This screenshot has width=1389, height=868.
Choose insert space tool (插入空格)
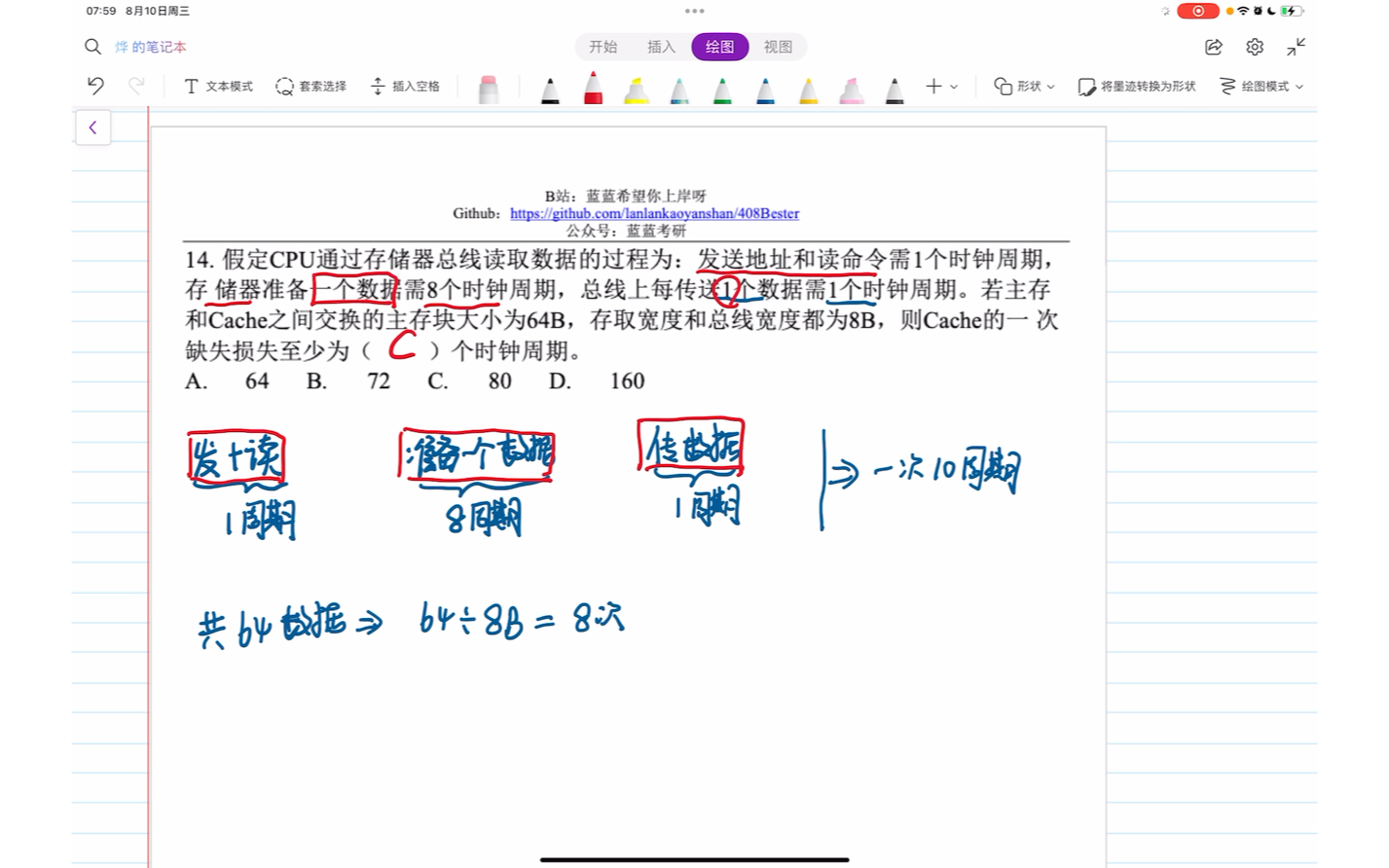tap(405, 86)
